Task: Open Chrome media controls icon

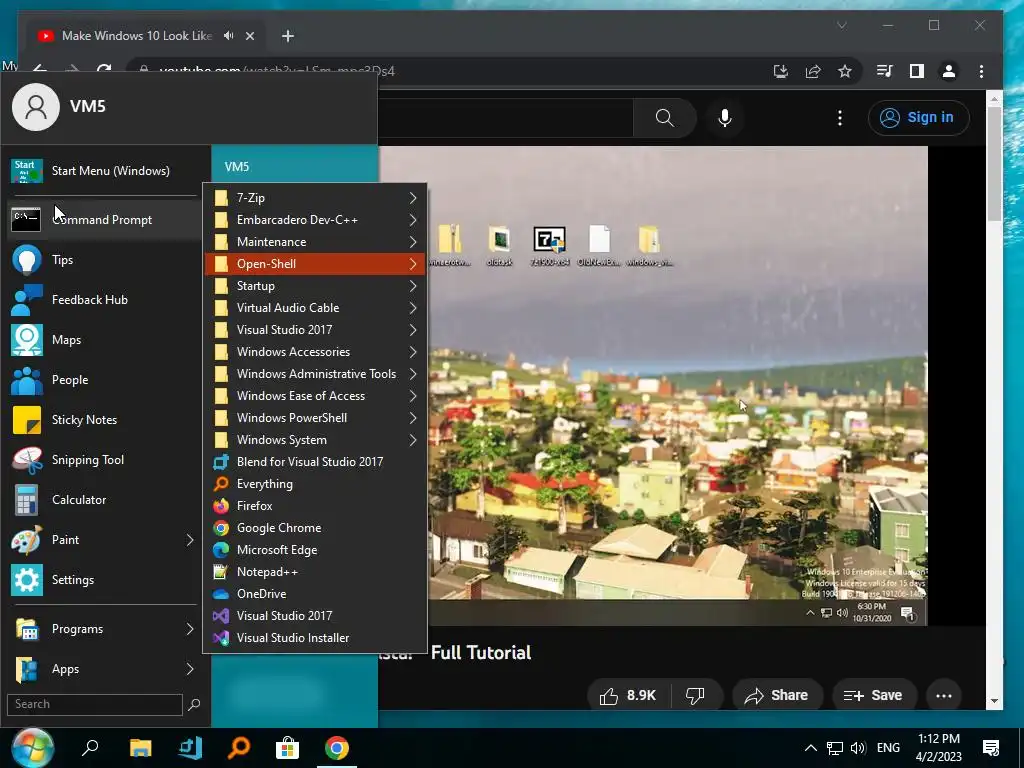Action: (884, 71)
